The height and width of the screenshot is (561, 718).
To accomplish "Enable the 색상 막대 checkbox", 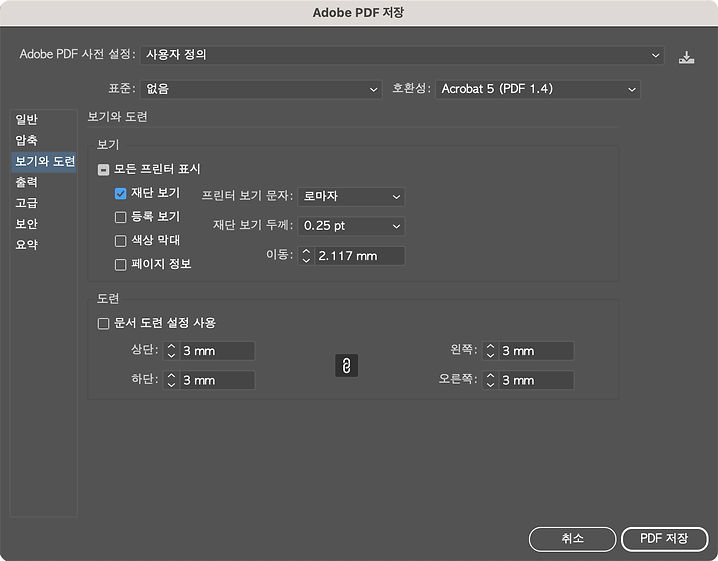I will pyautogui.click(x=120, y=241).
